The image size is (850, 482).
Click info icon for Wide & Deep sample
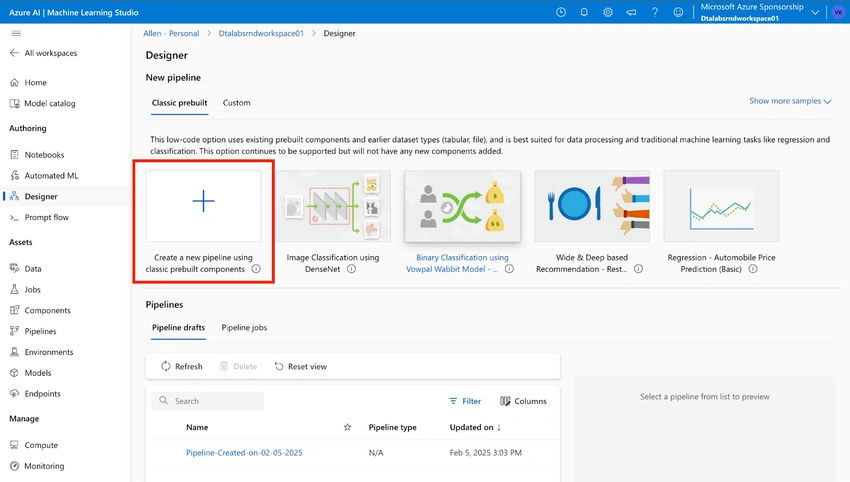pyautogui.click(x=639, y=269)
